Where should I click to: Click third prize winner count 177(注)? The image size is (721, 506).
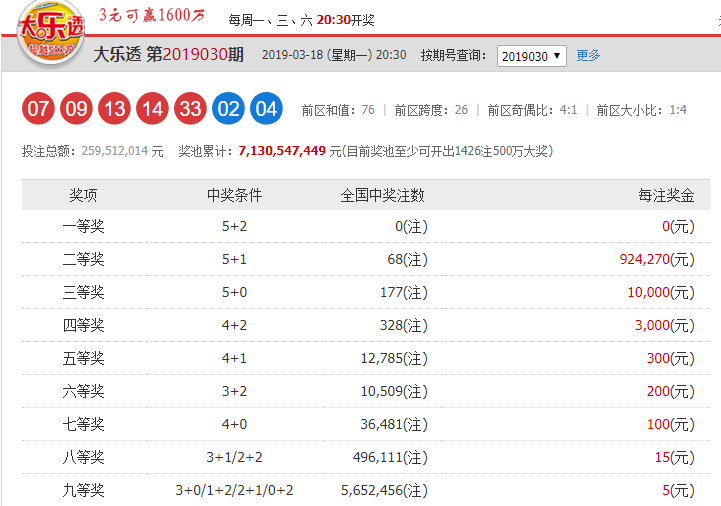click(x=404, y=292)
